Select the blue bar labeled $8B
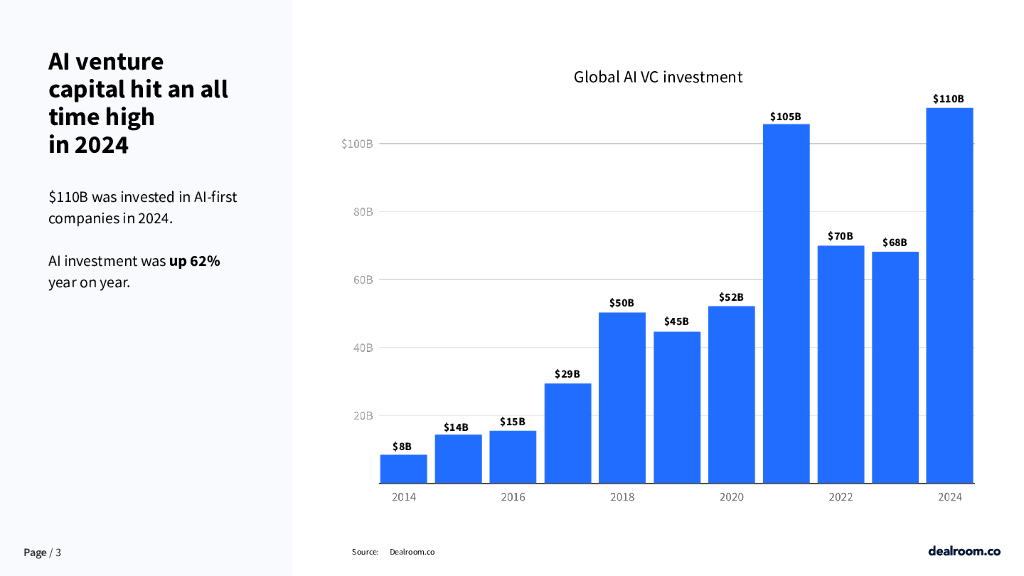The image size is (1024, 576). (x=403, y=469)
